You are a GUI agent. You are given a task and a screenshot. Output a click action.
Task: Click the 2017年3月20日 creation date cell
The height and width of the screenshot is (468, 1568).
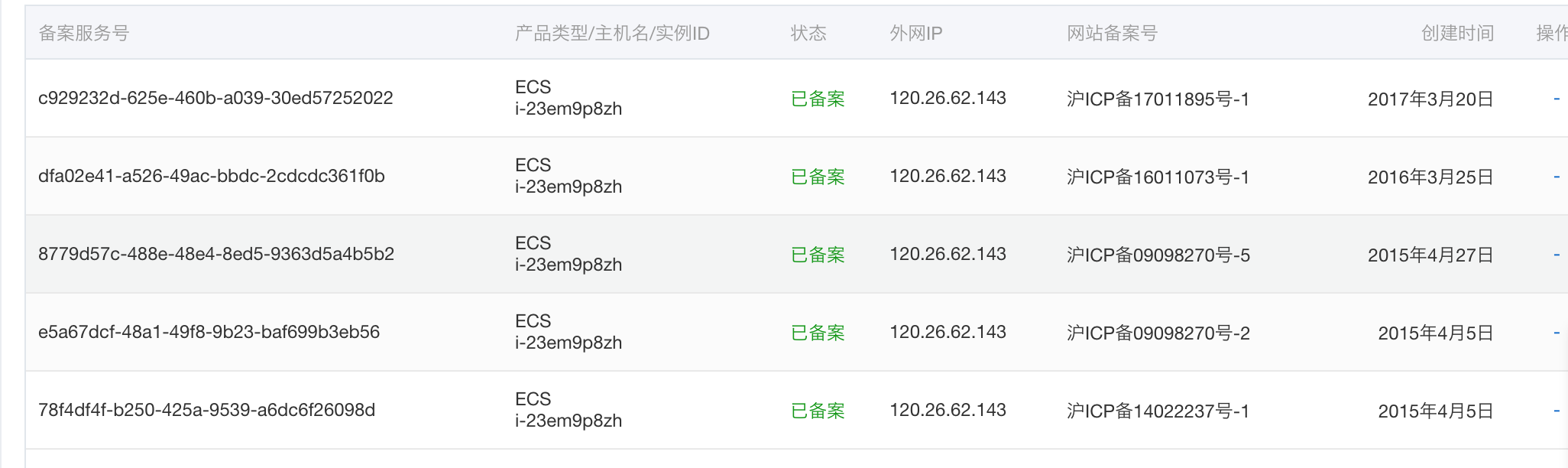coord(1430,99)
